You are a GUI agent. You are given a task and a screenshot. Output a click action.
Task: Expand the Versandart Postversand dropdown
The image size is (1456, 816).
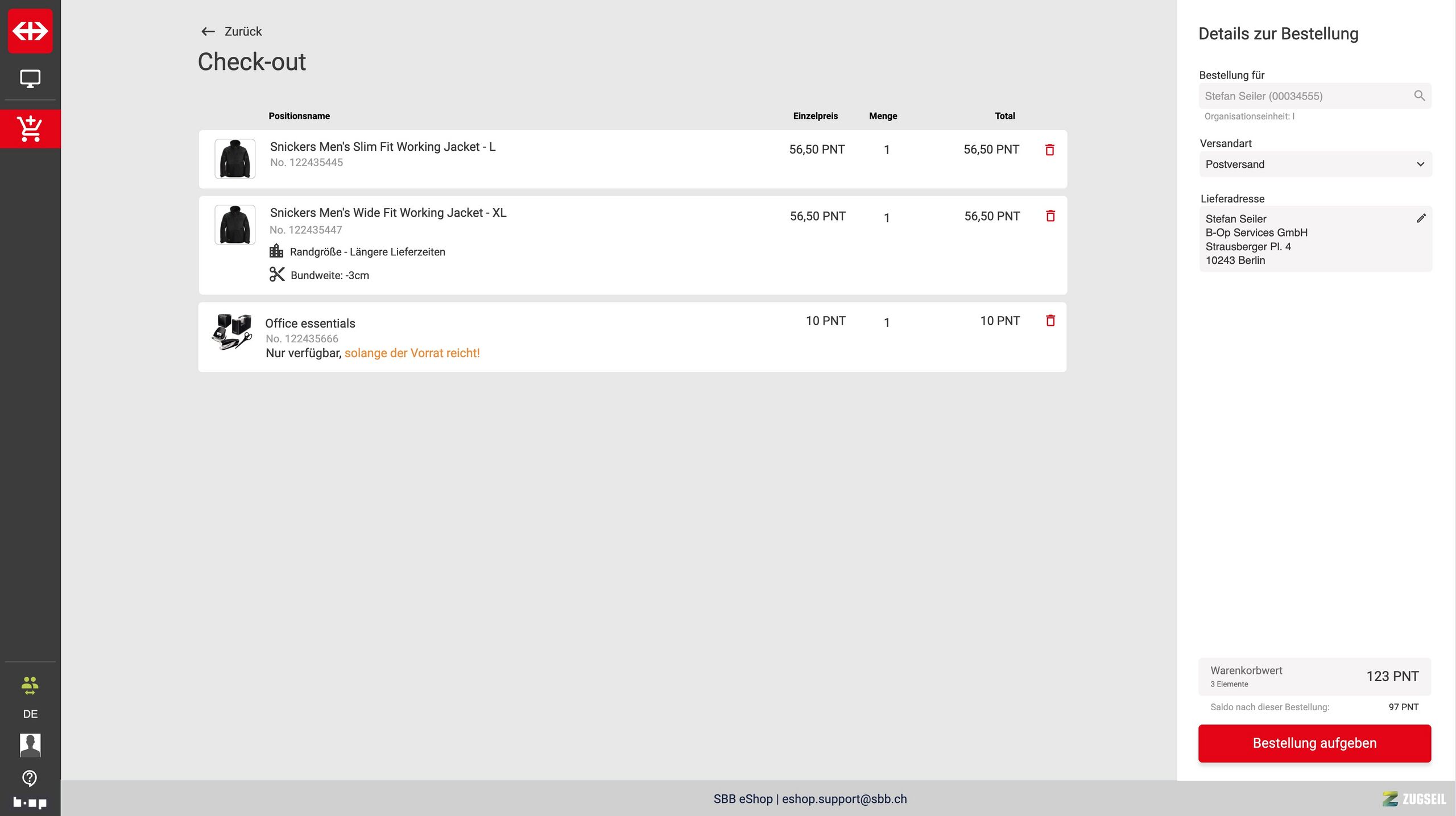(1314, 164)
